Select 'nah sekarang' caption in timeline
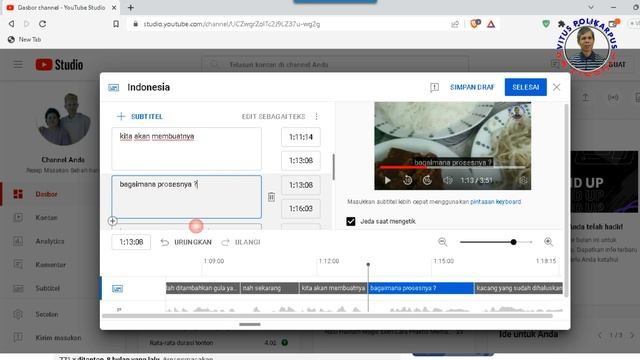 point(269,288)
